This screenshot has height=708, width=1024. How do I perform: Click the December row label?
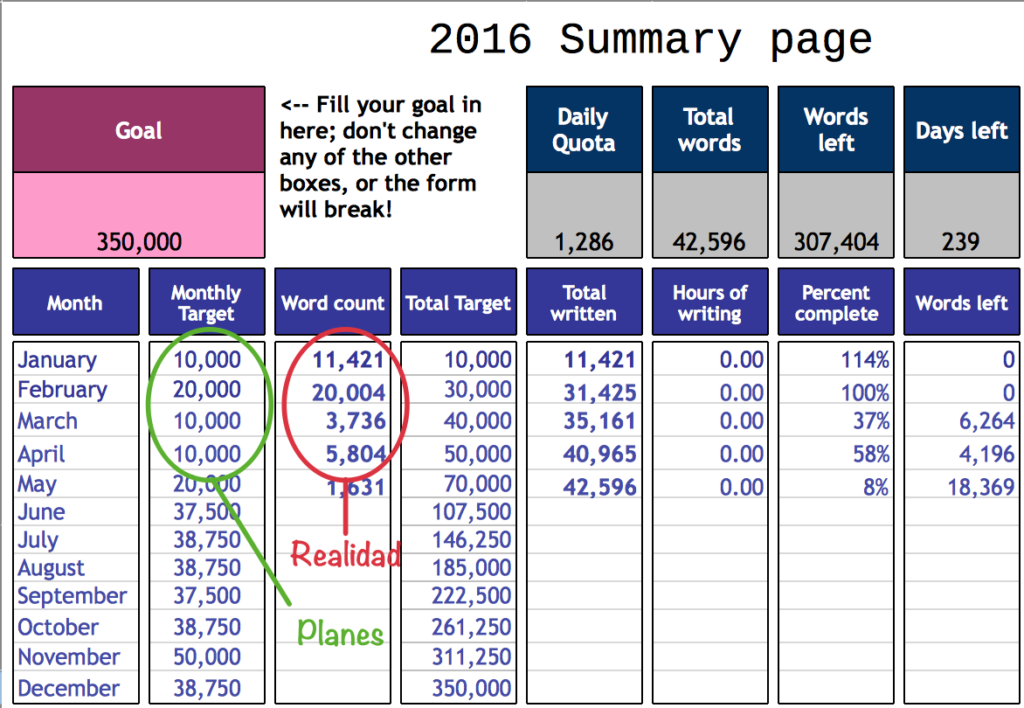(x=69, y=688)
